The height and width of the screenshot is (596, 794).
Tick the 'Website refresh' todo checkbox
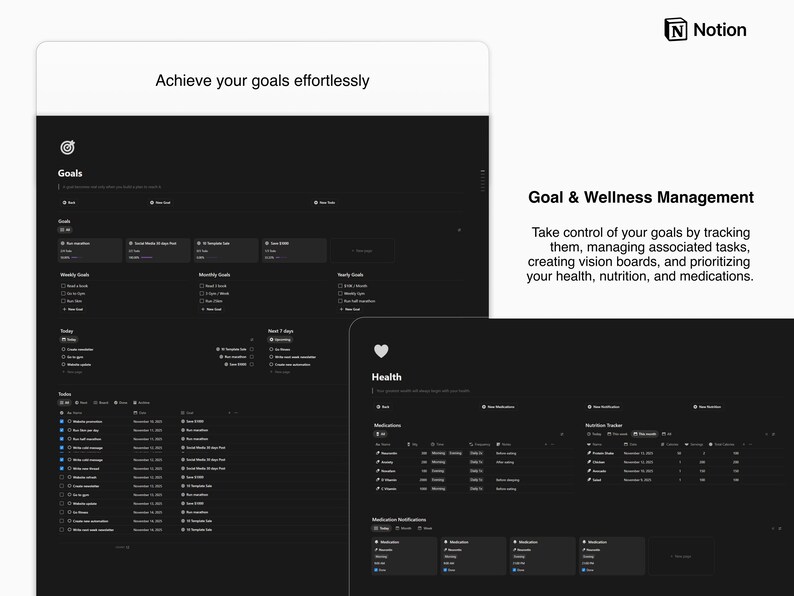[62, 477]
